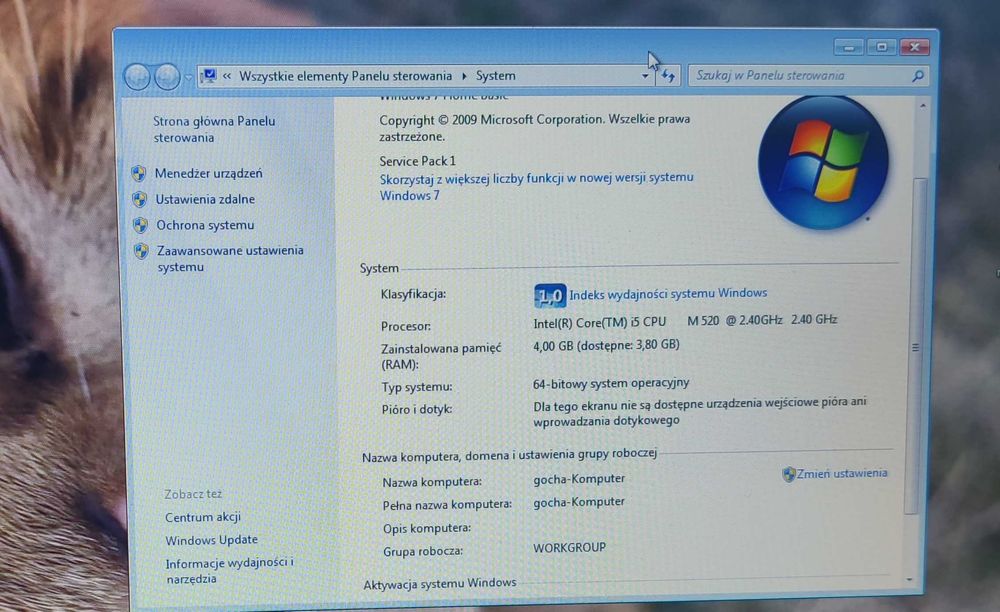Expand the arrow before System breadcrumb
This screenshot has height=612, width=1000.
click(464, 76)
